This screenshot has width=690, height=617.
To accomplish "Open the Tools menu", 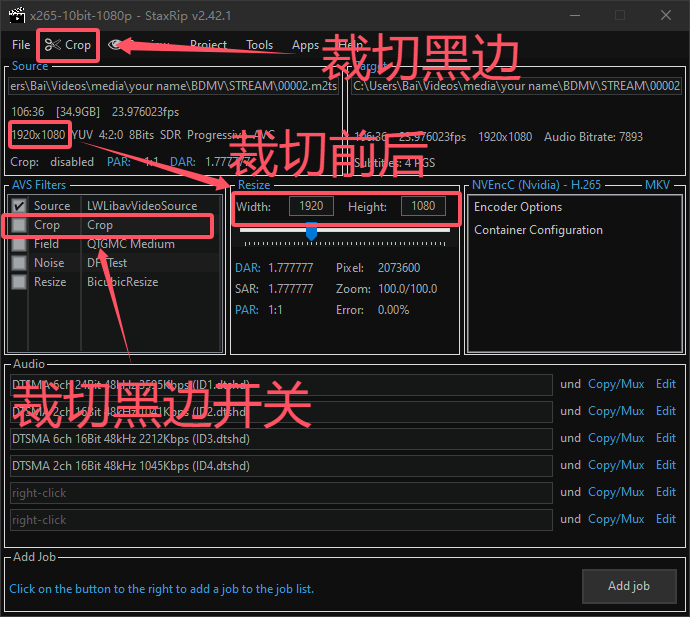I will pyautogui.click(x=259, y=45).
